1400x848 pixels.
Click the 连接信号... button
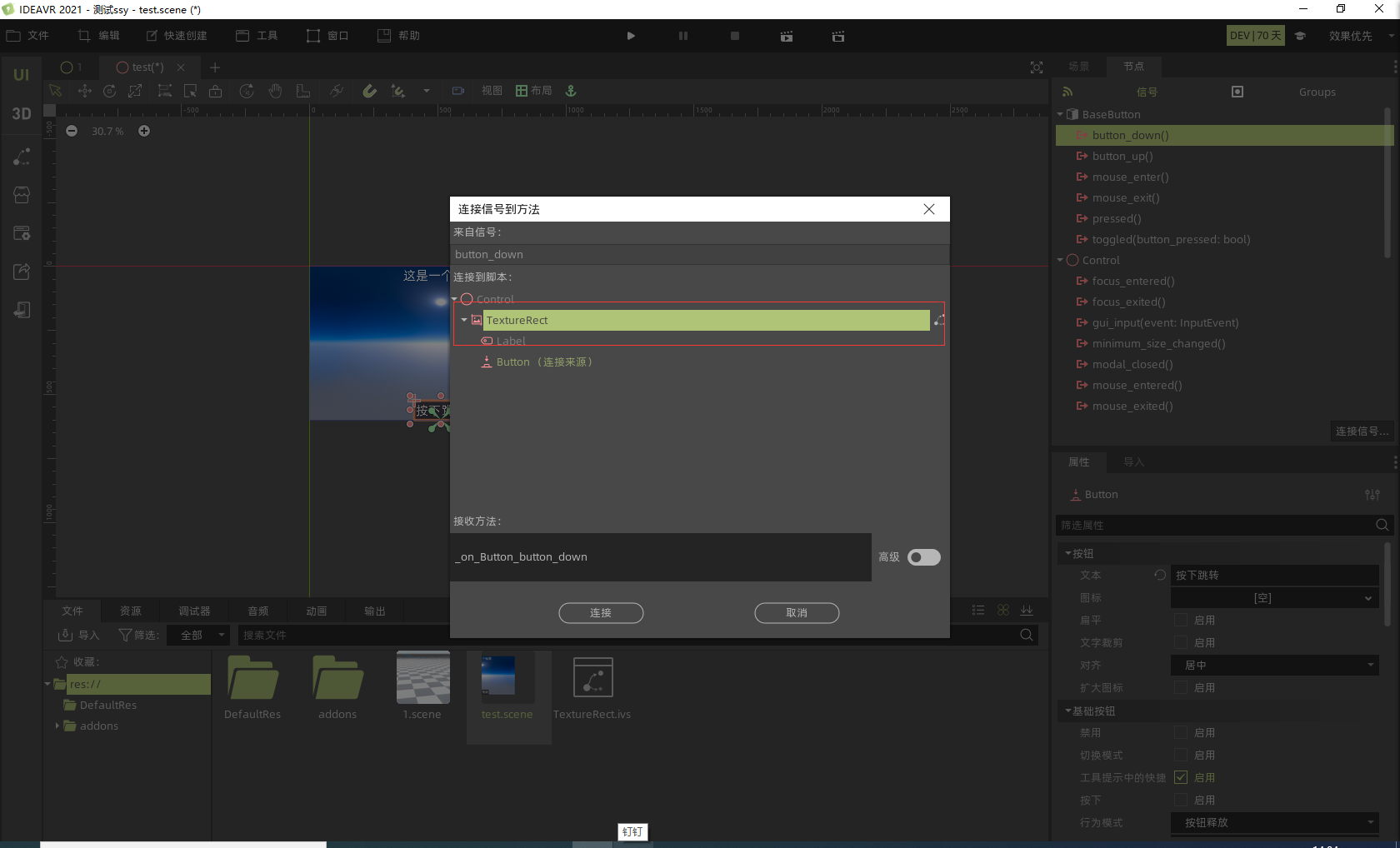coord(1362,431)
